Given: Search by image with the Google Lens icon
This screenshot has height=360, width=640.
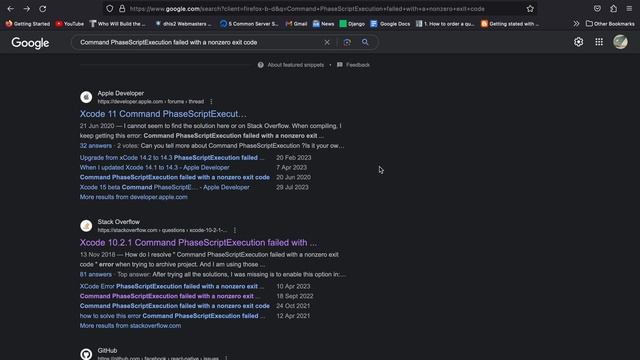Looking at the screenshot, I should [347, 42].
